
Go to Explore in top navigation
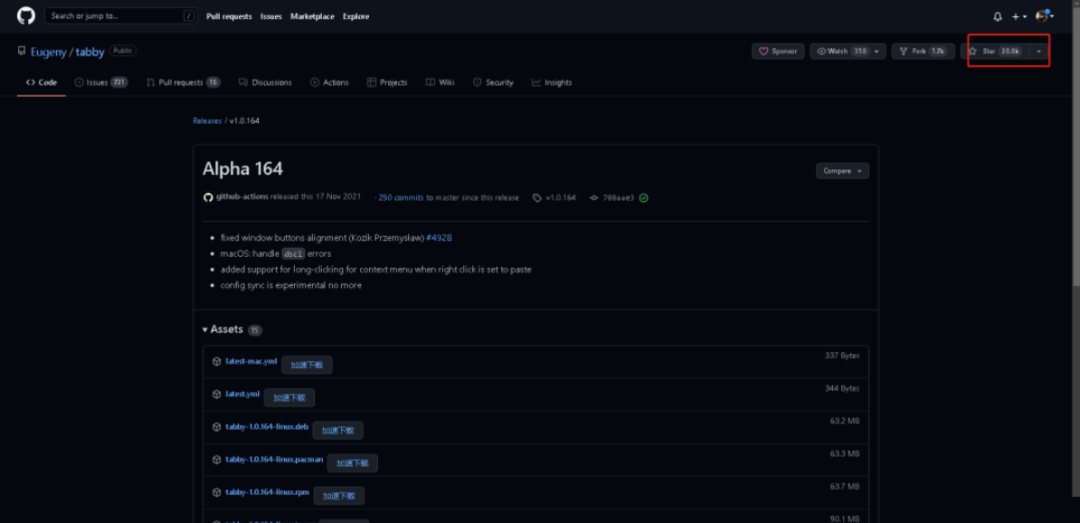point(355,17)
